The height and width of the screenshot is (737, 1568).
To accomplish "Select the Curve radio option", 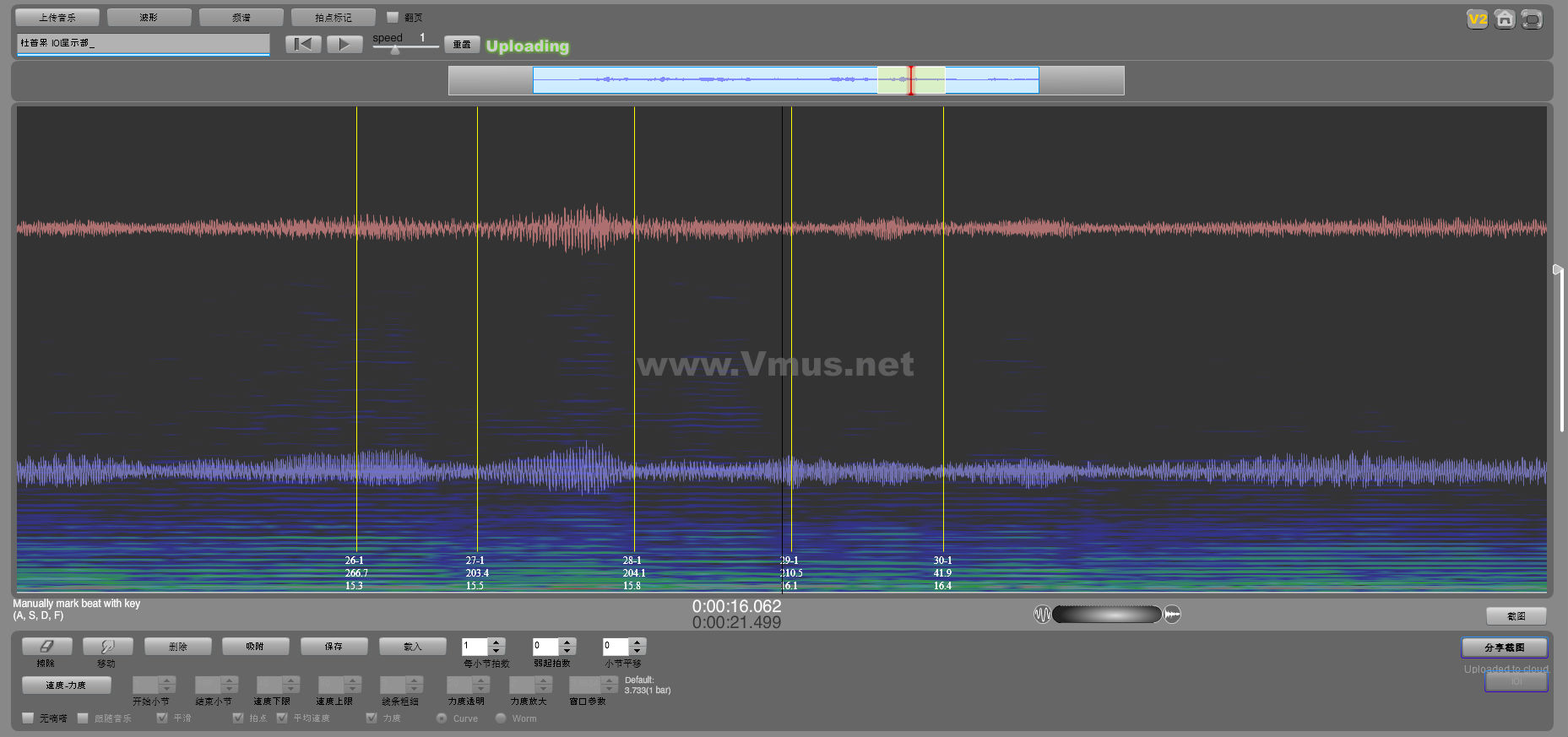I will [x=442, y=718].
